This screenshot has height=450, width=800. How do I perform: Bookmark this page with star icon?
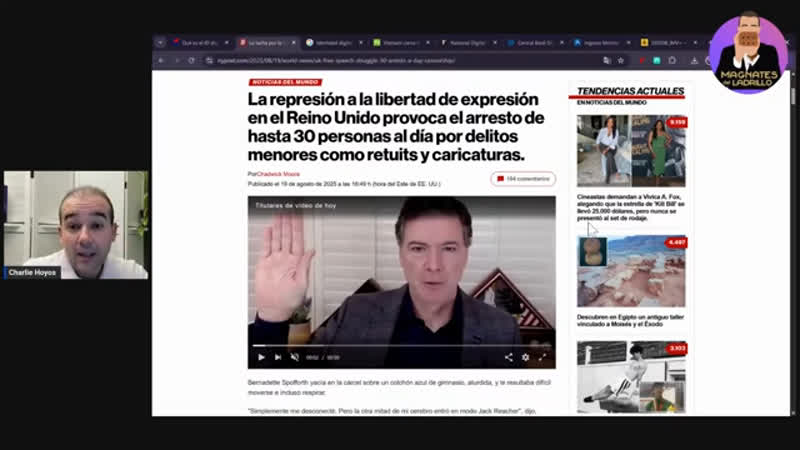pos(621,60)
